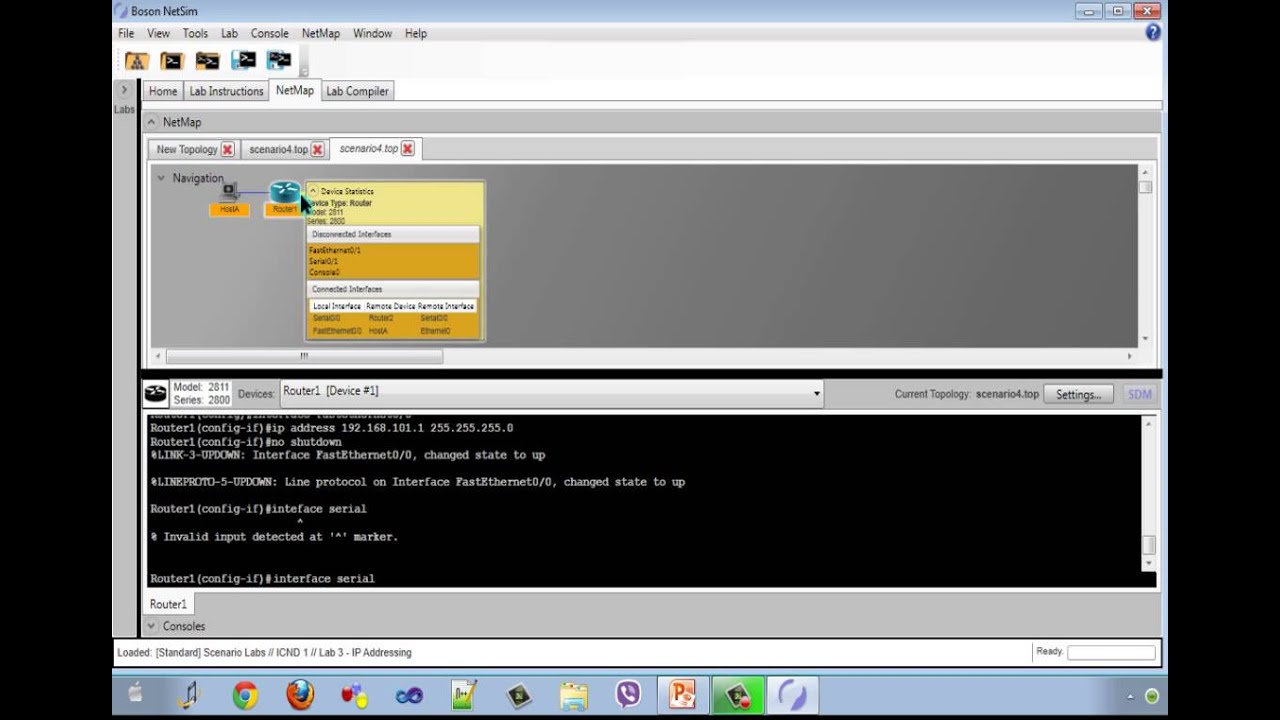The height and width of the screenshot is (720, 1280).
Task: Open the toolbar overflow options arrow
Action: tap(304, 72)
